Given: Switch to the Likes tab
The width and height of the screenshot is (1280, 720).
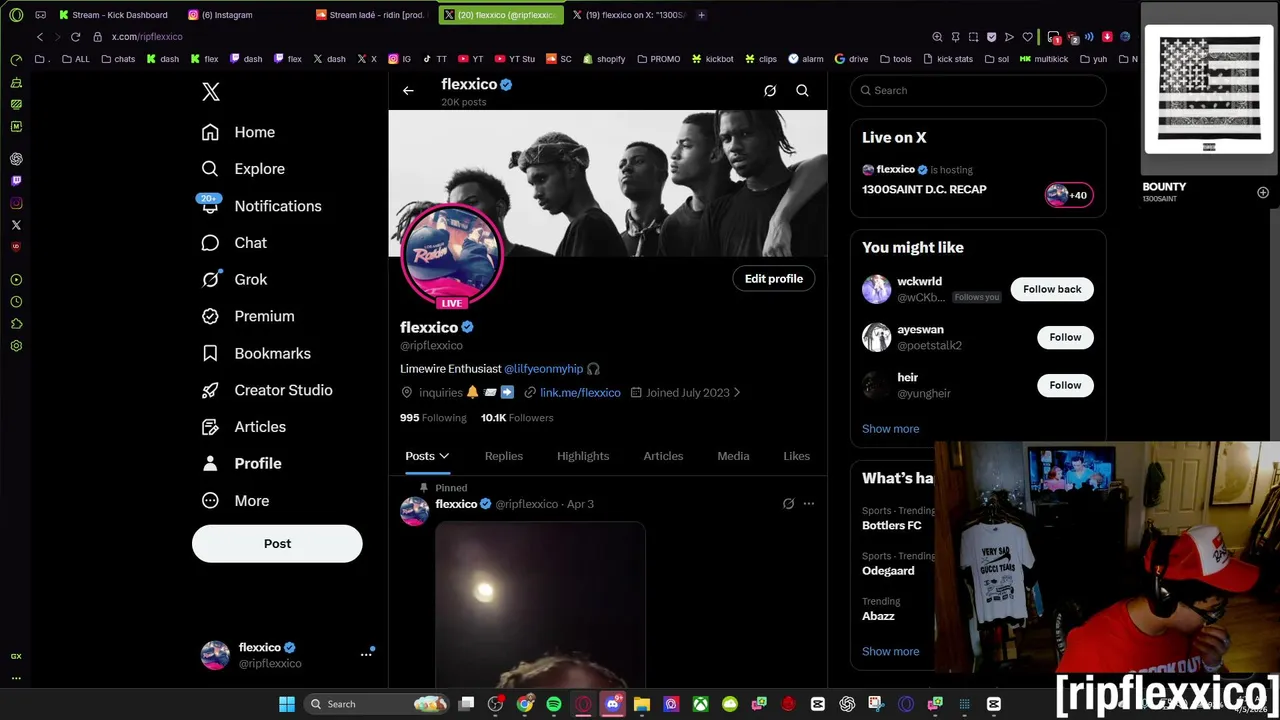Looking at the screenshot, I should [x=796, y=456].
